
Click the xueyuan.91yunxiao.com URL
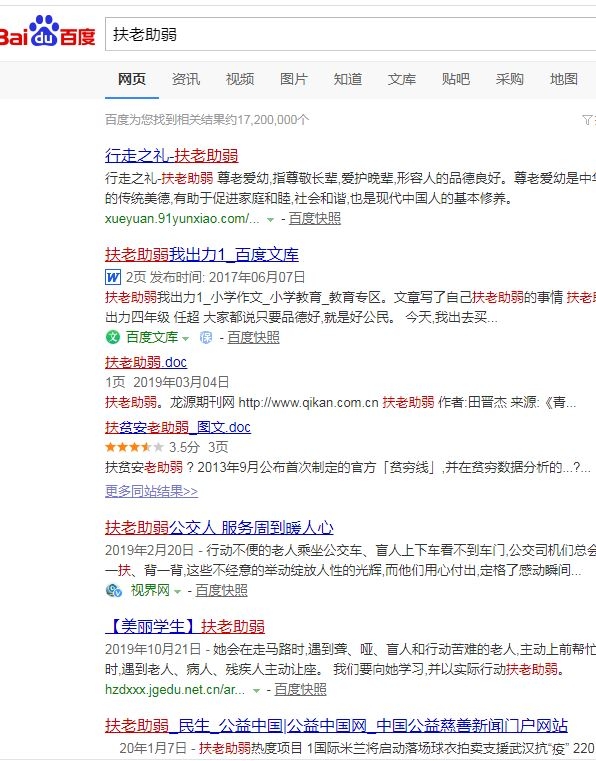[182, 219]
